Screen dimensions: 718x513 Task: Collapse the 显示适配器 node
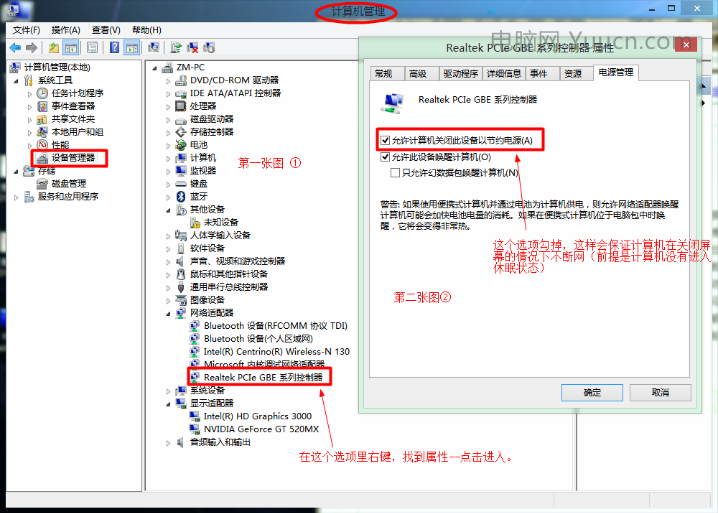[x=168, y=404]
